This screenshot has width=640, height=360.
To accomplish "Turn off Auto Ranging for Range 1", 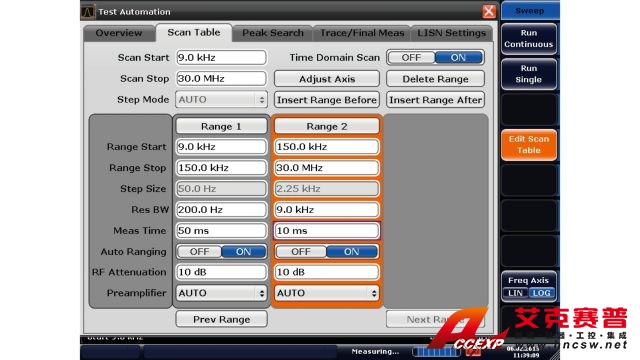I will (200, 252).
